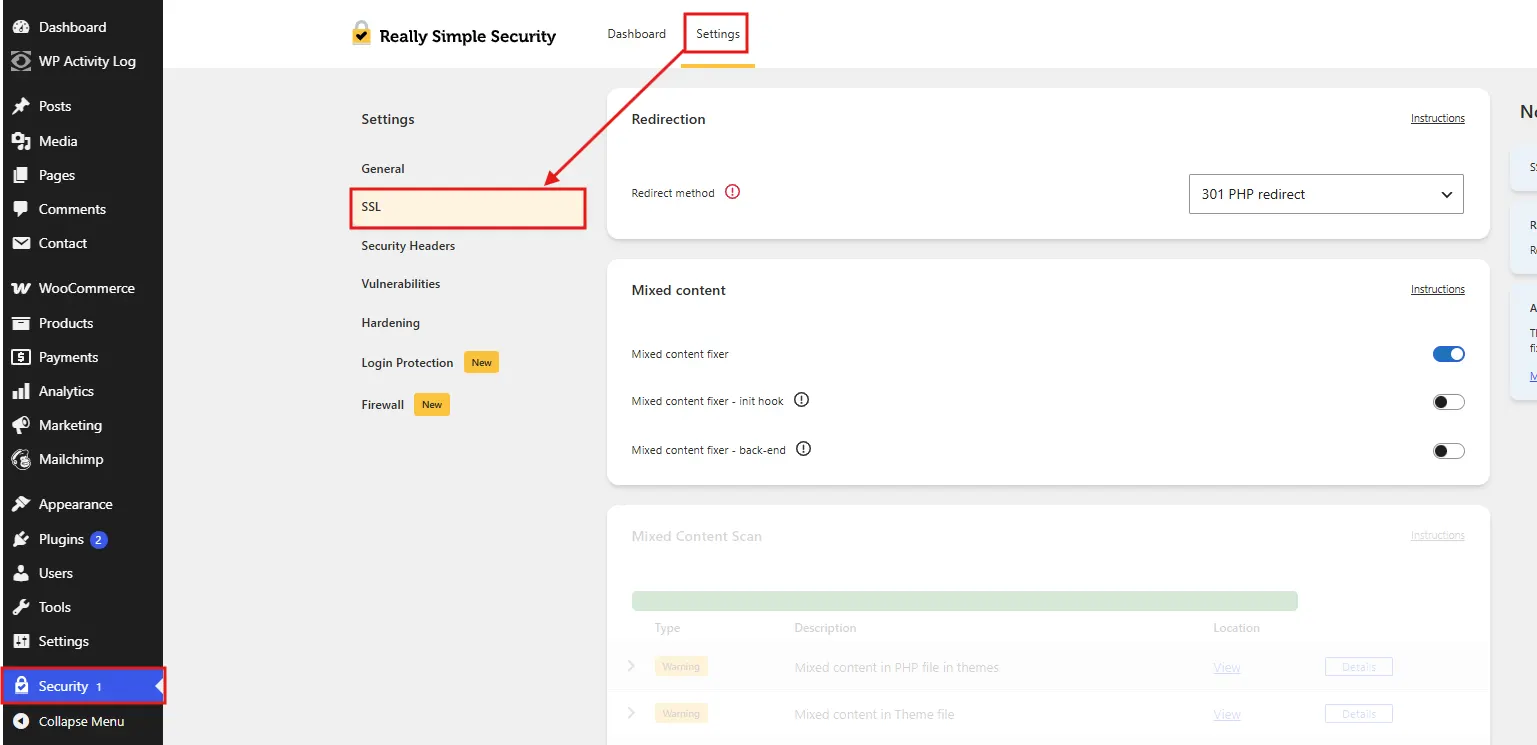Click the Mixed Content Scan heading
The image size is (1537, 745).
point(697,536)
